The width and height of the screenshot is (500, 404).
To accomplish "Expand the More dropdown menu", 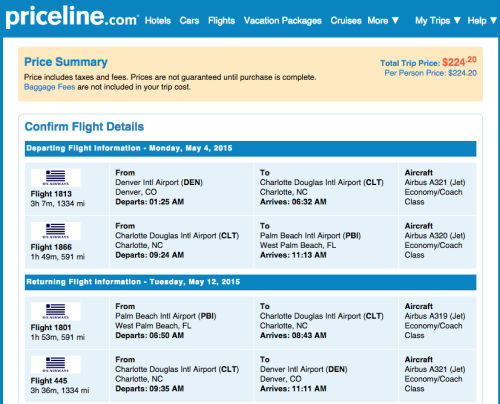I will [x=383, y=21].
